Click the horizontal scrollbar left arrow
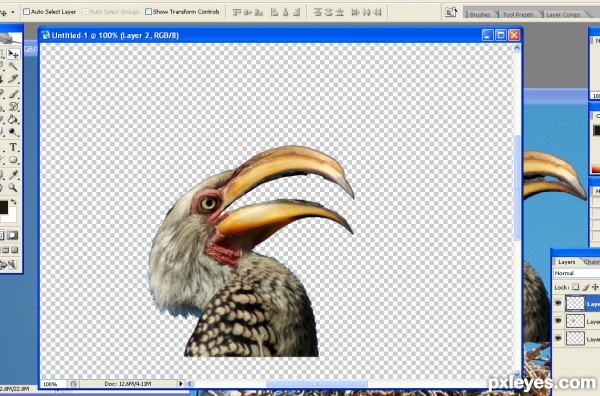The height and width of the screenshot is (396, 600). [190, 383]
